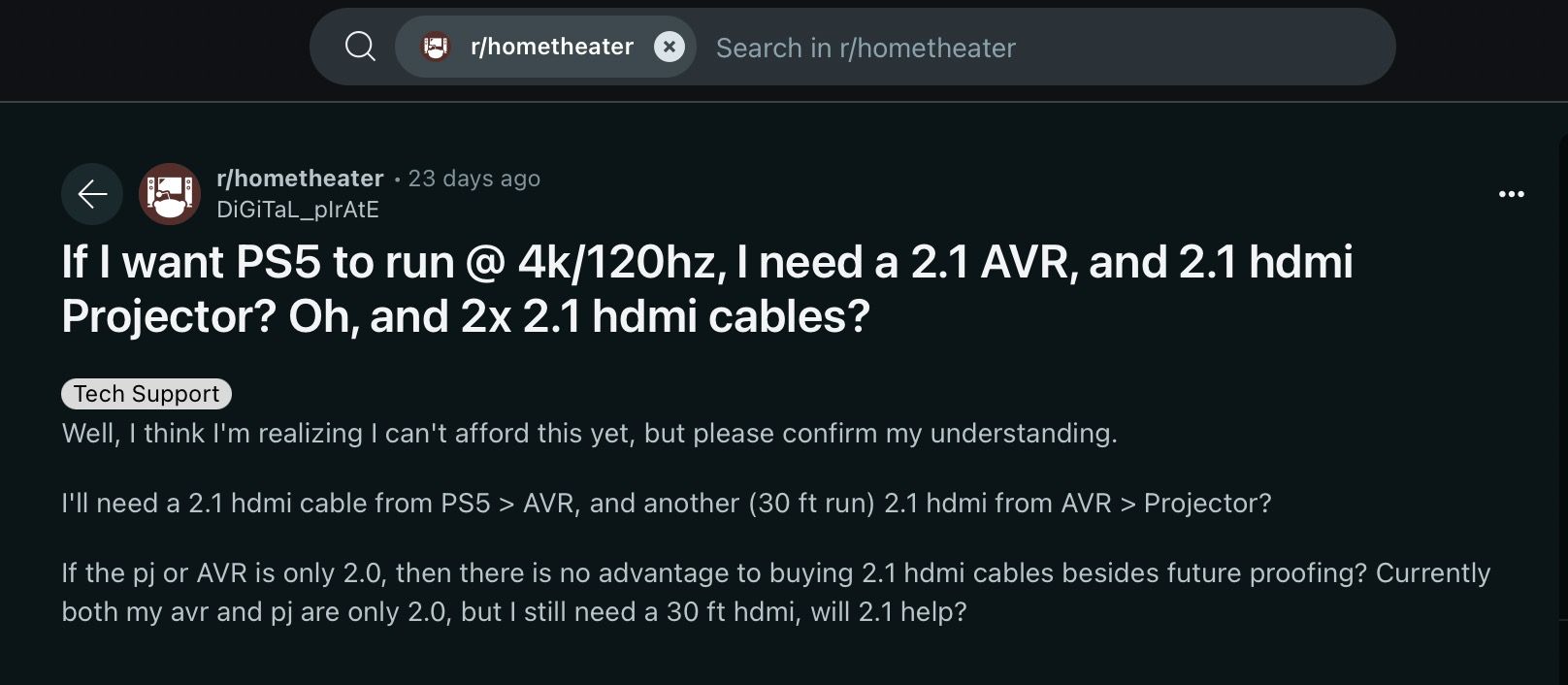Image resolution: width=1568 pixels, height=685 pixels.
Task: Click the paragraph starting "If the pj or AVR"
Action: (774, 592)
